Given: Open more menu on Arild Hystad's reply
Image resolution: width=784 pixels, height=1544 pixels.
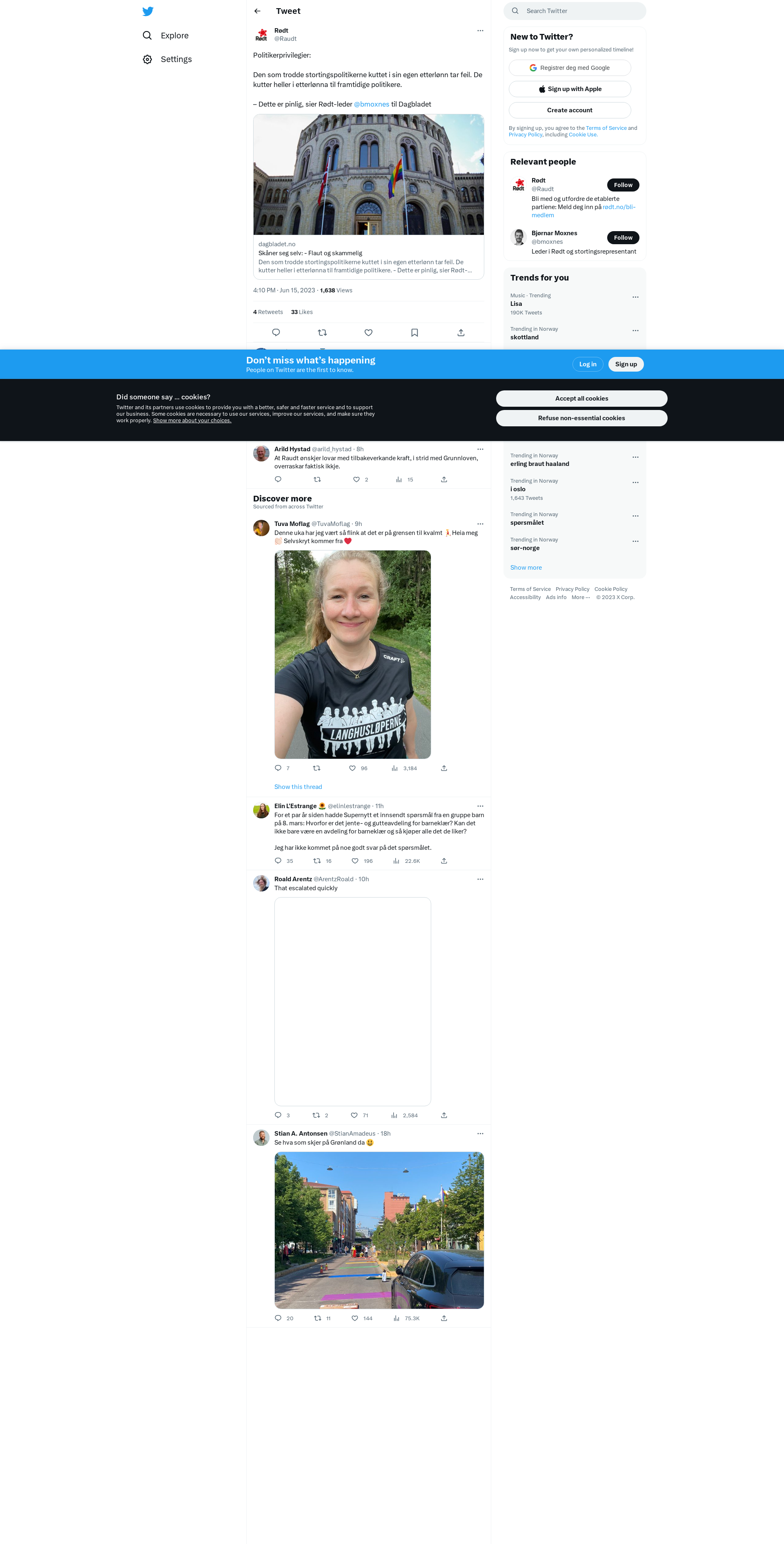Looking at the screenshot, I should tap(480, 450).
